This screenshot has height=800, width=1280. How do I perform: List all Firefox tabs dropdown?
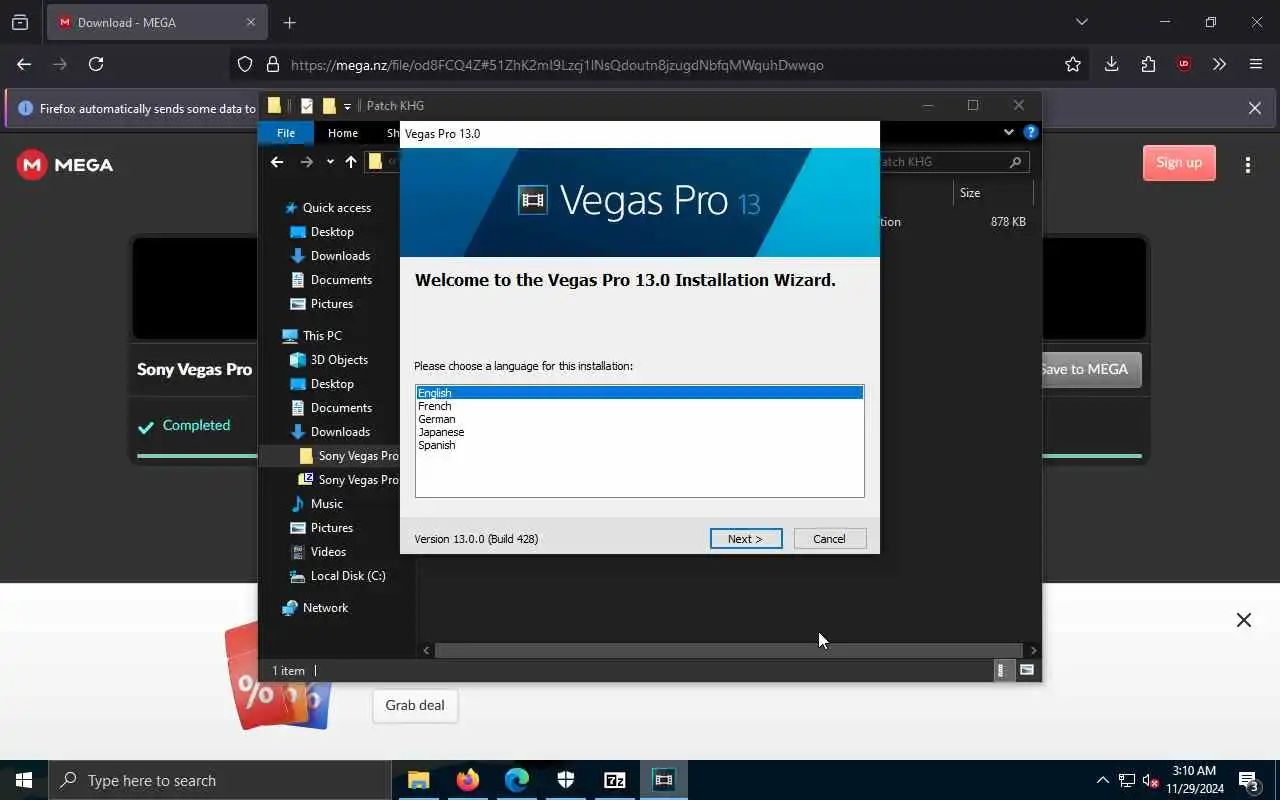1081,22
